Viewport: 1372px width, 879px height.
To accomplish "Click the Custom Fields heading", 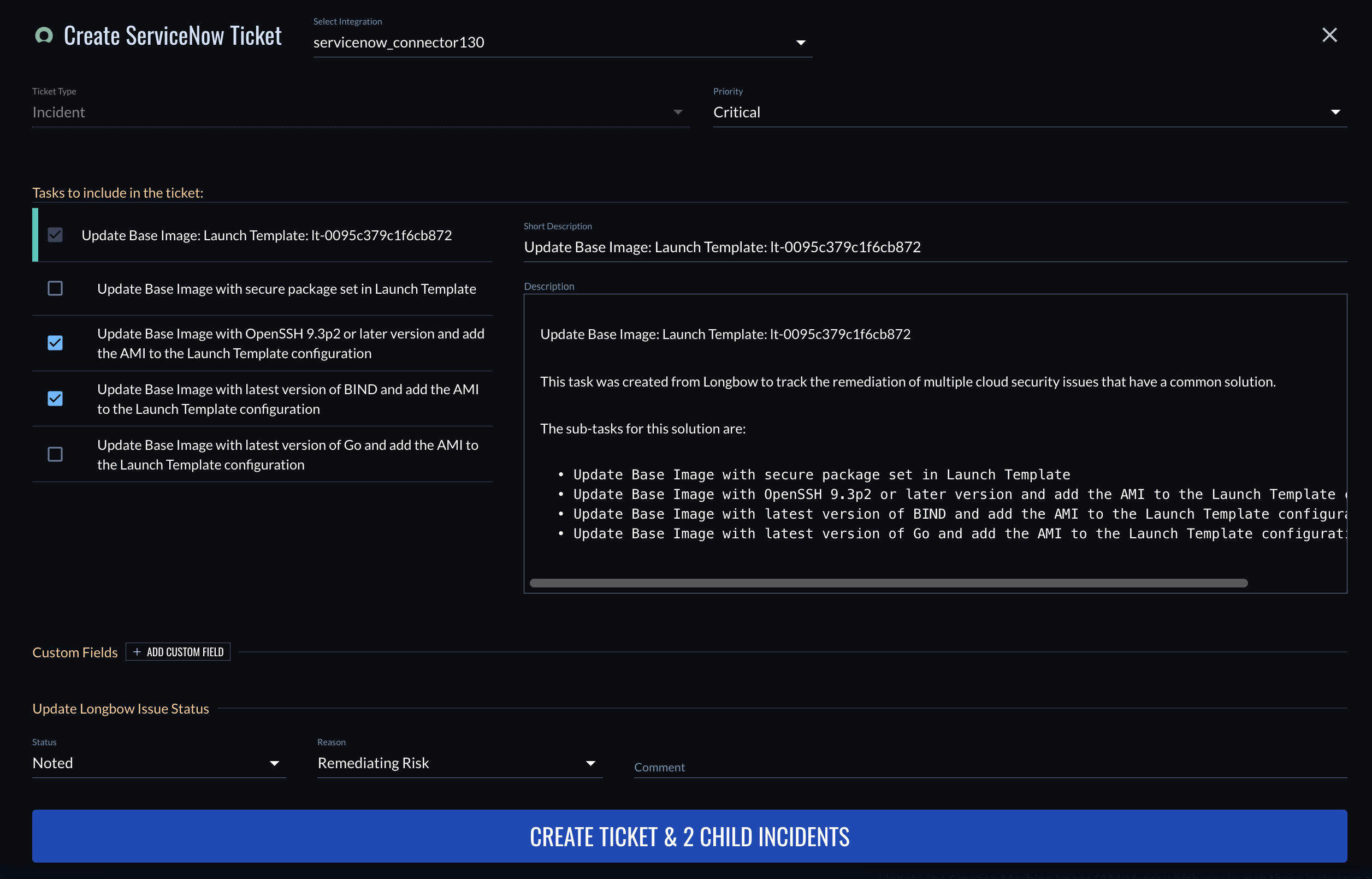I will 75,652.
